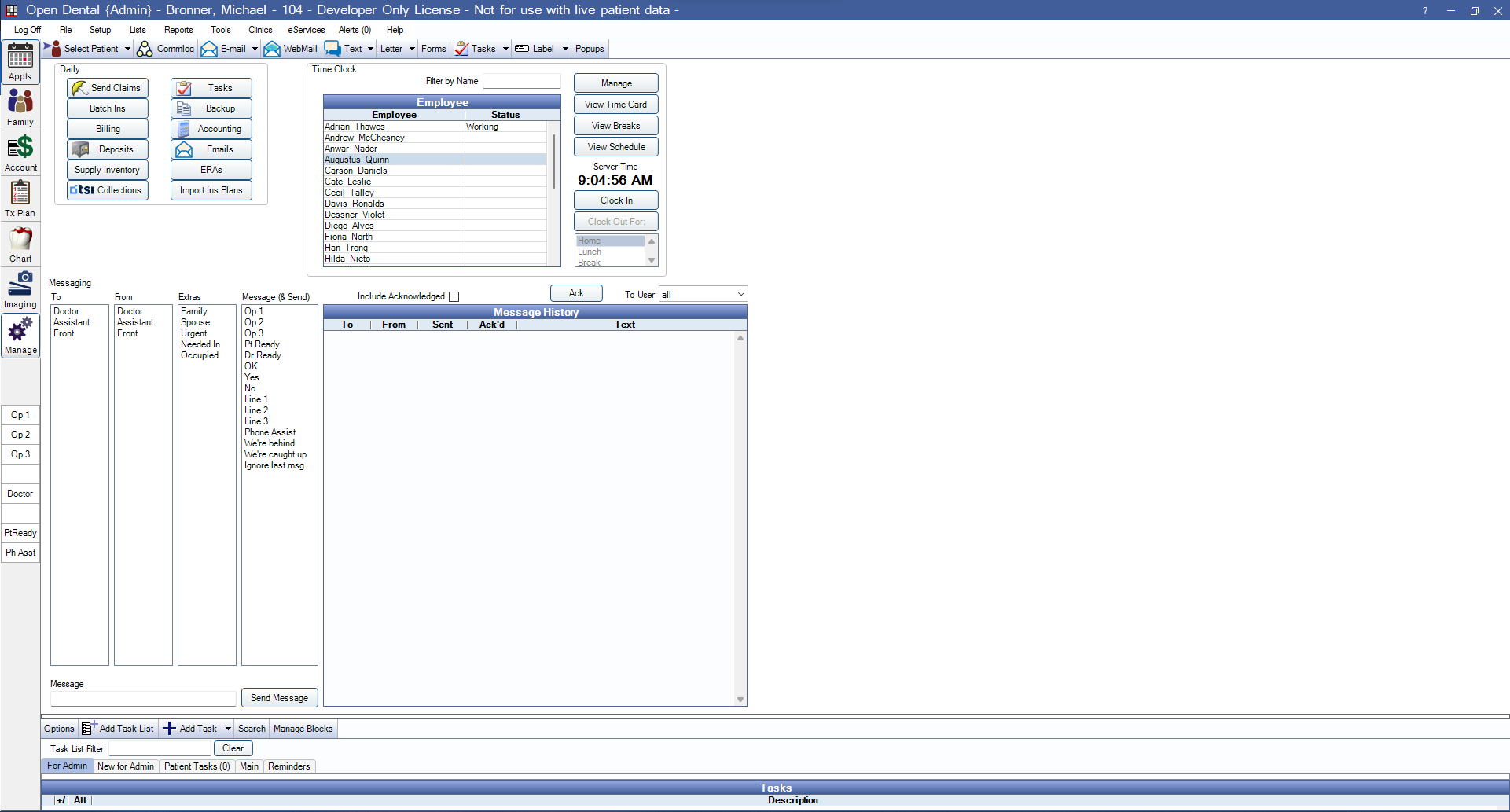Go to the Account module
Screen dimensions: 1510x812
coord(20,152)
